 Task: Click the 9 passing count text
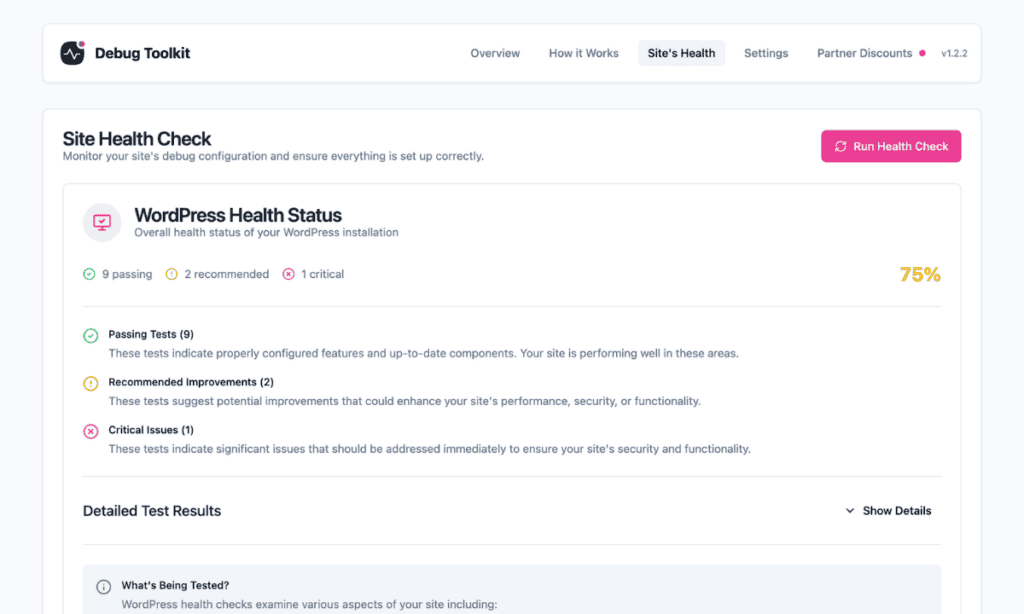click(x=127, y=274)
